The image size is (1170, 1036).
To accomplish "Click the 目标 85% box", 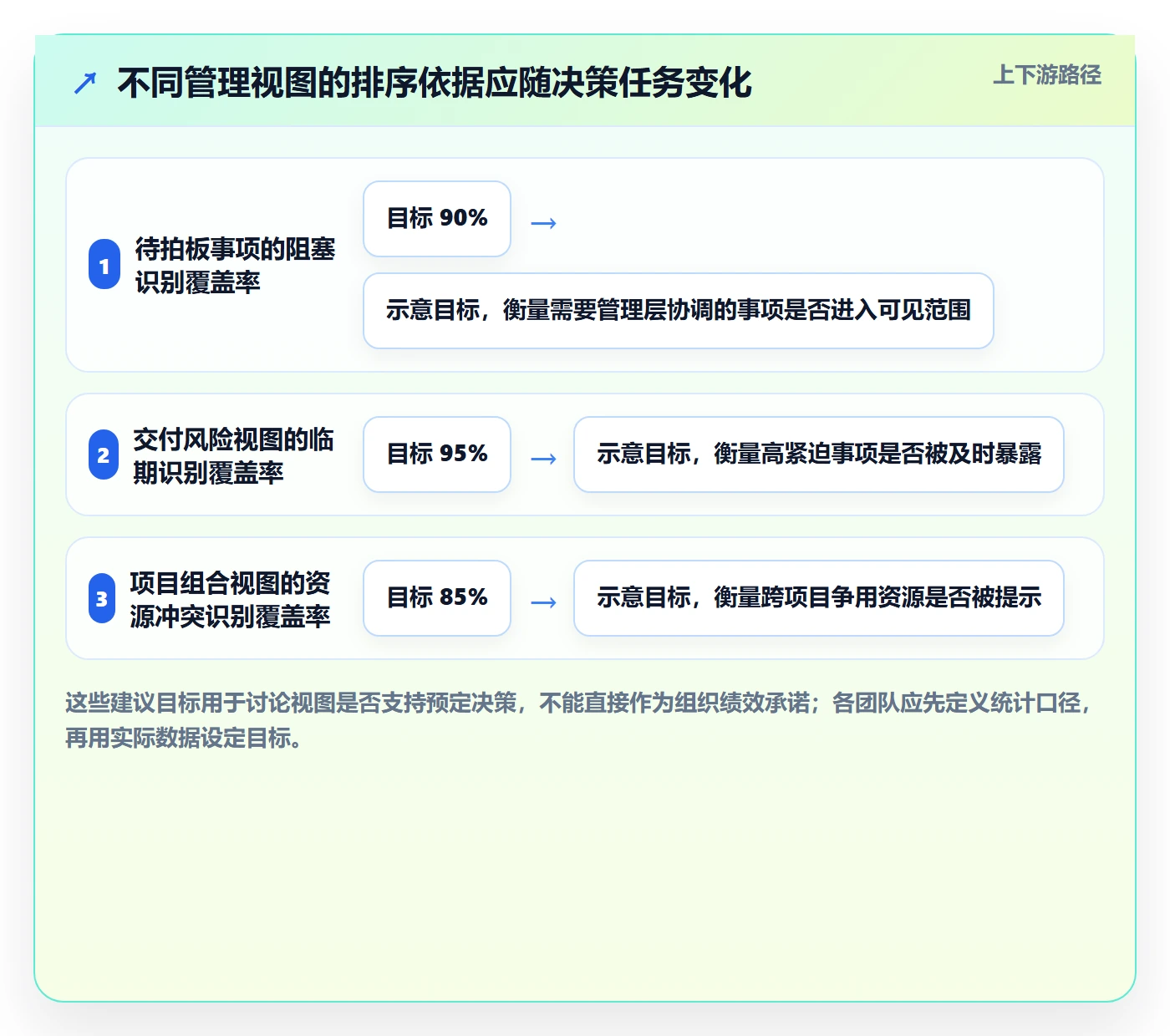I will coord(437,598).
